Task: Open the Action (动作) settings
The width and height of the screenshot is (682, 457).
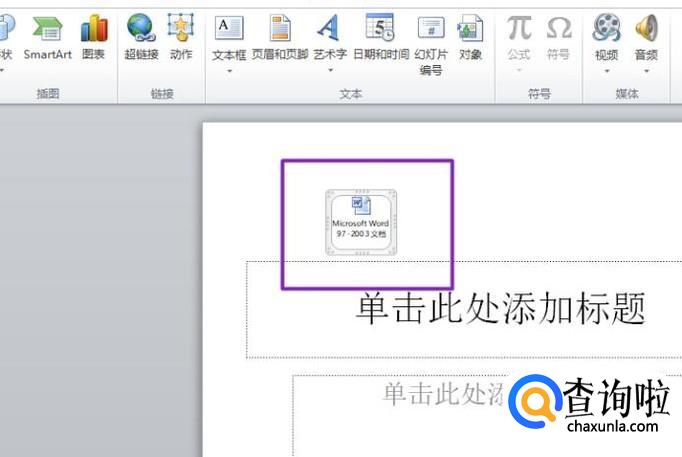Action: [x=181, y=38]
